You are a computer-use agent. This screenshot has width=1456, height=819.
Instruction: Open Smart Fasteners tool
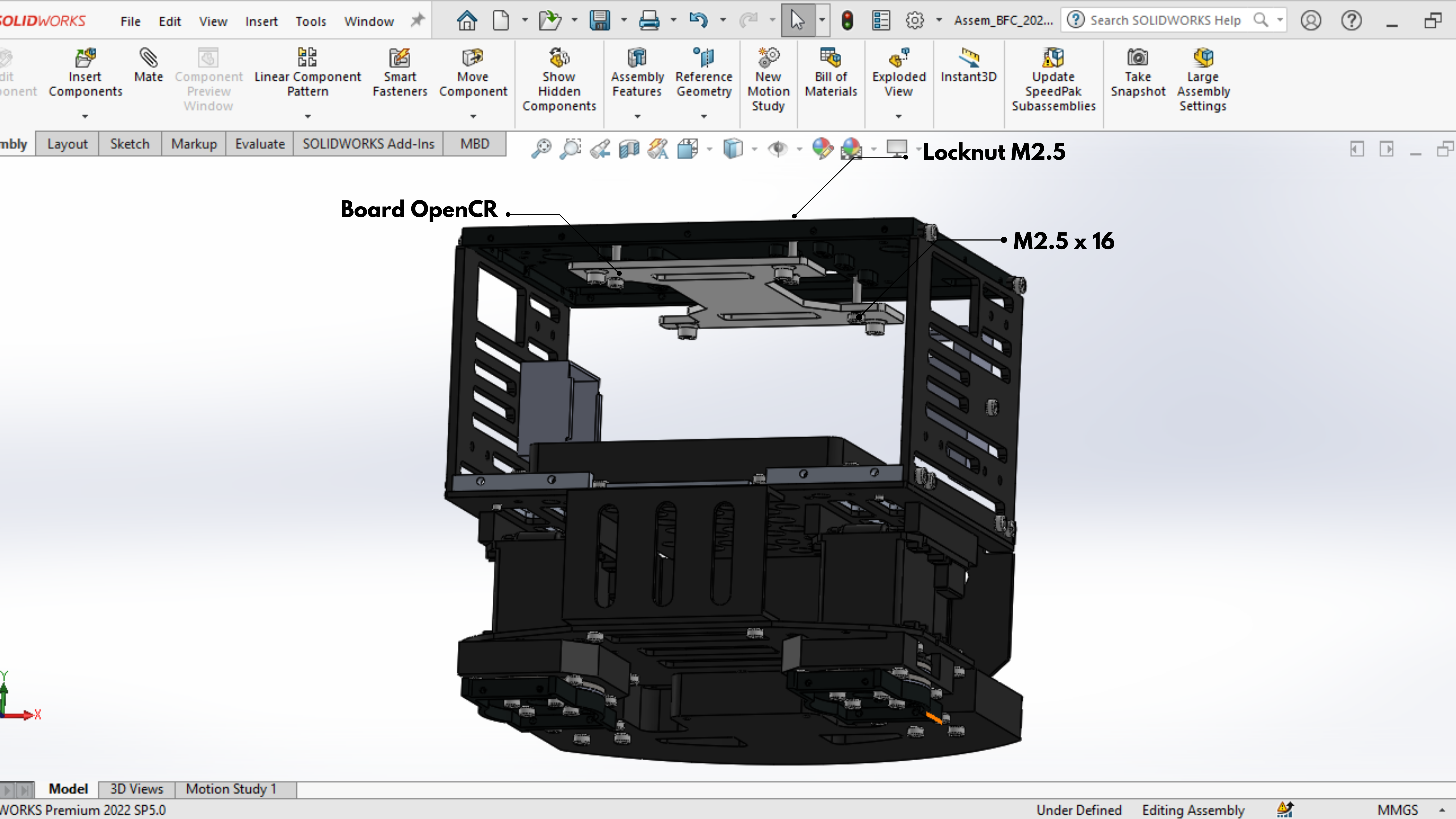(x=400, y=73)
